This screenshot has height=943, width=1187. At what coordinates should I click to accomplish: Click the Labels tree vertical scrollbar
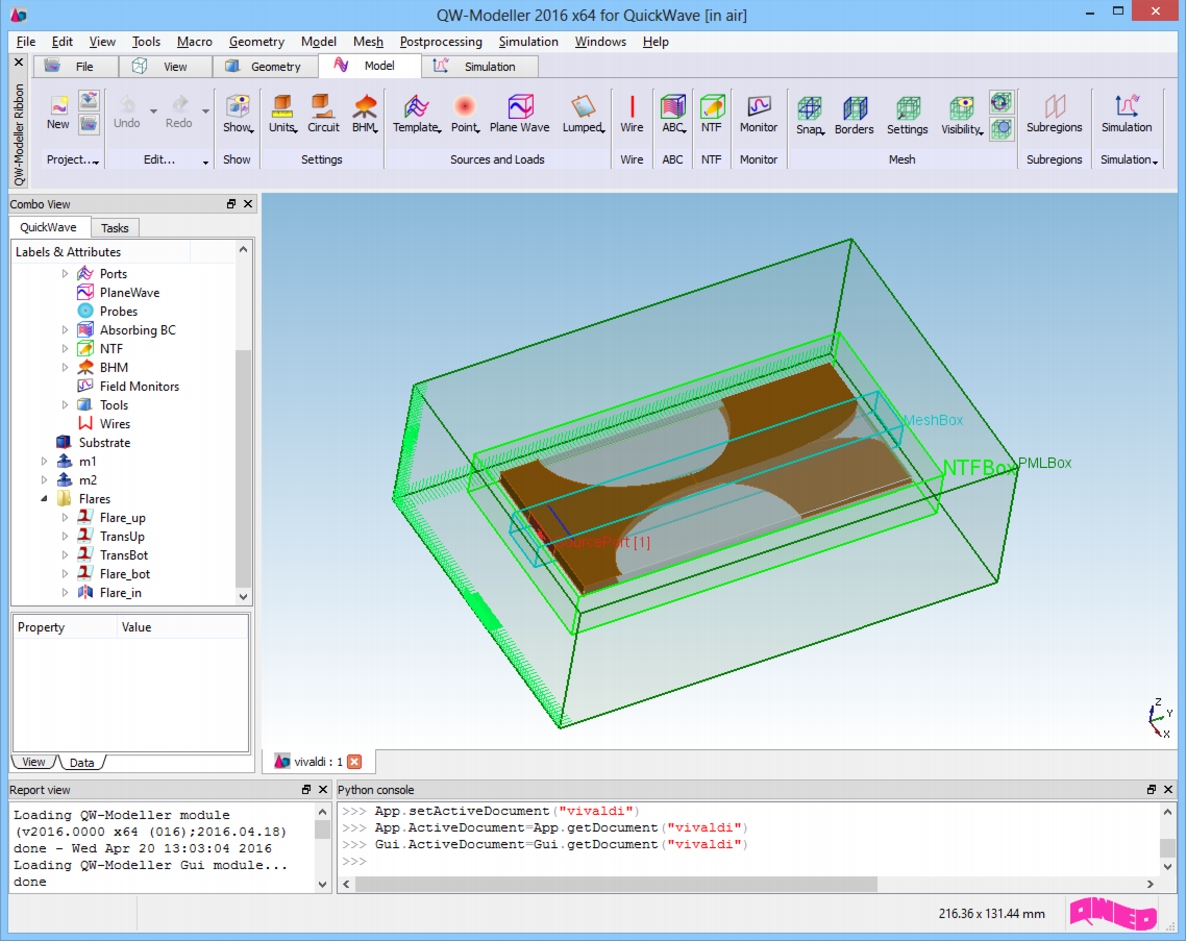(x=243, y=468)
